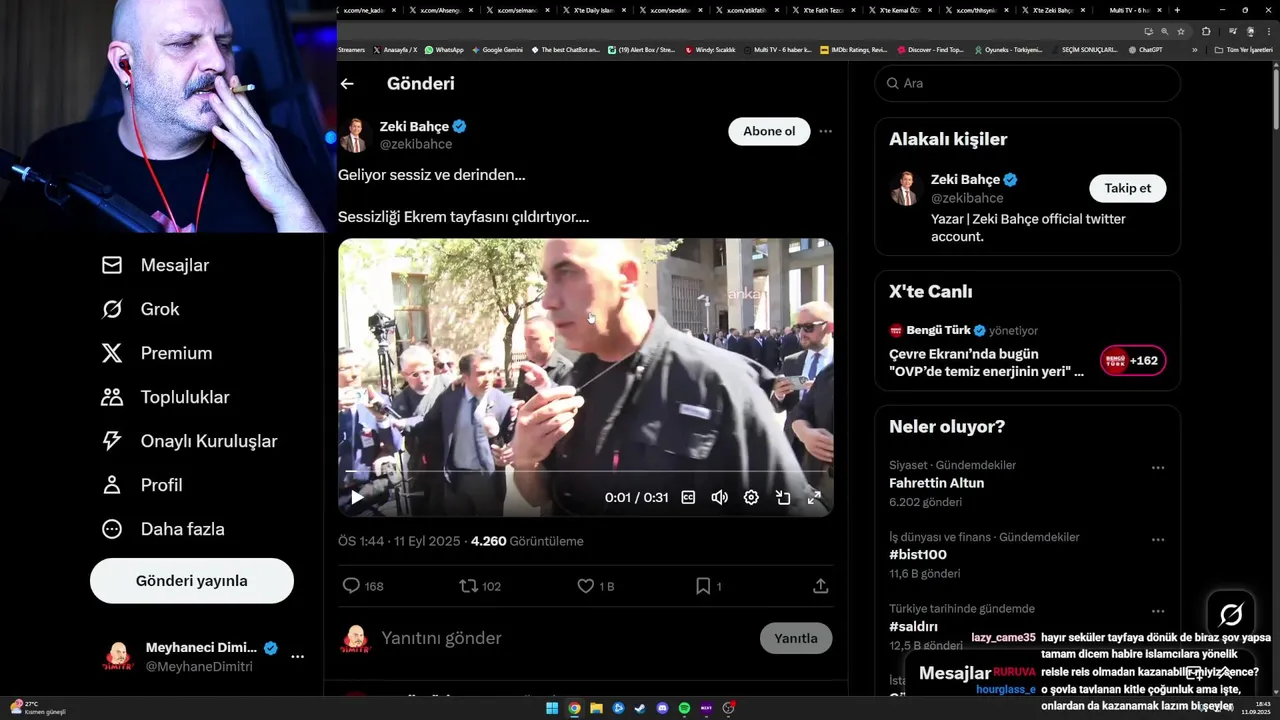Click the Yanıtla reply button

click(796, 638)
